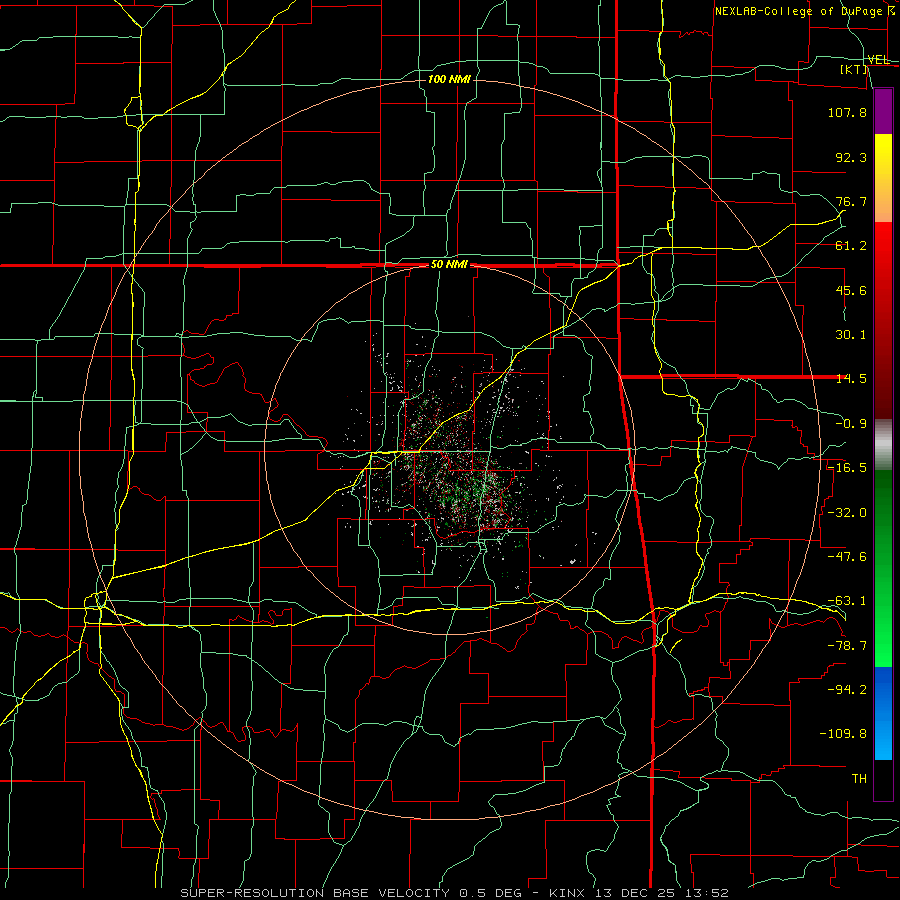Select the 61.2 scale value
Image resolution: width=900 pixels, height=900 pixels.
pos(851,246)
